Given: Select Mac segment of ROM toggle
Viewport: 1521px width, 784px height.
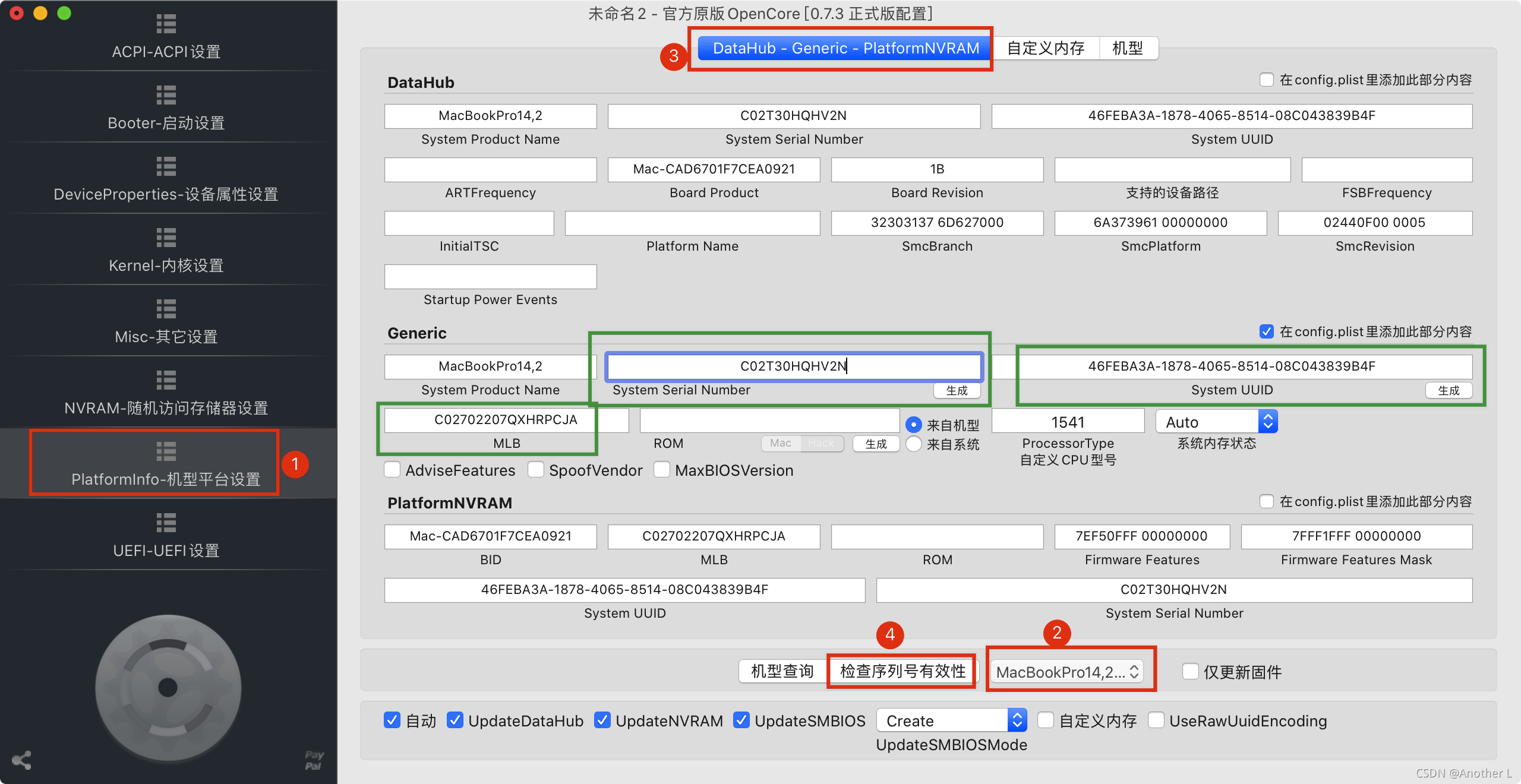Looking at the screenshot, I should (x=781, y=443).
